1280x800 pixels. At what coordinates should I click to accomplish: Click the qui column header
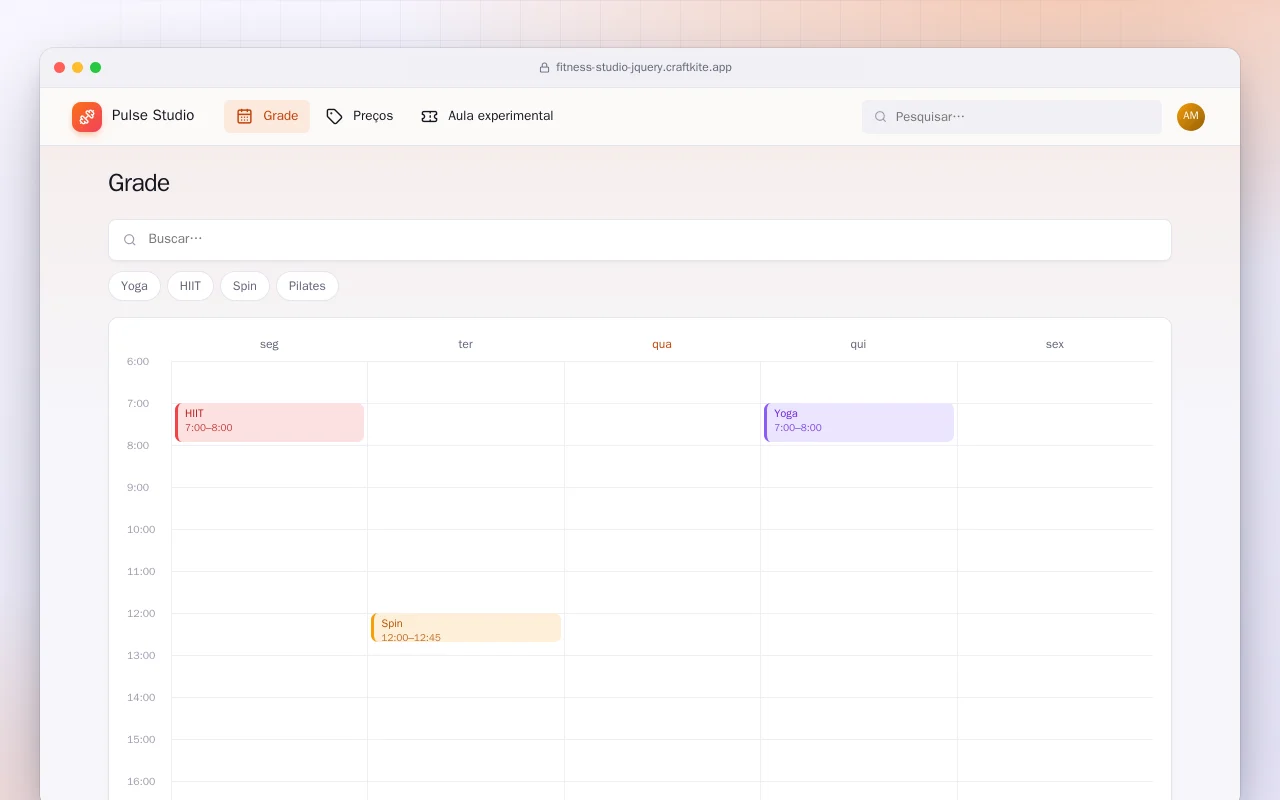coord(858,344)
